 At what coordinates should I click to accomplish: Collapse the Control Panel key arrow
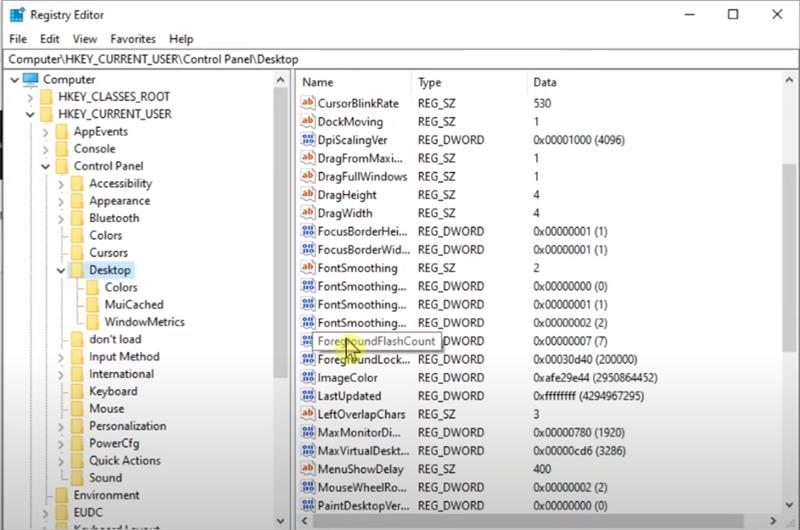tap(45, 166)
